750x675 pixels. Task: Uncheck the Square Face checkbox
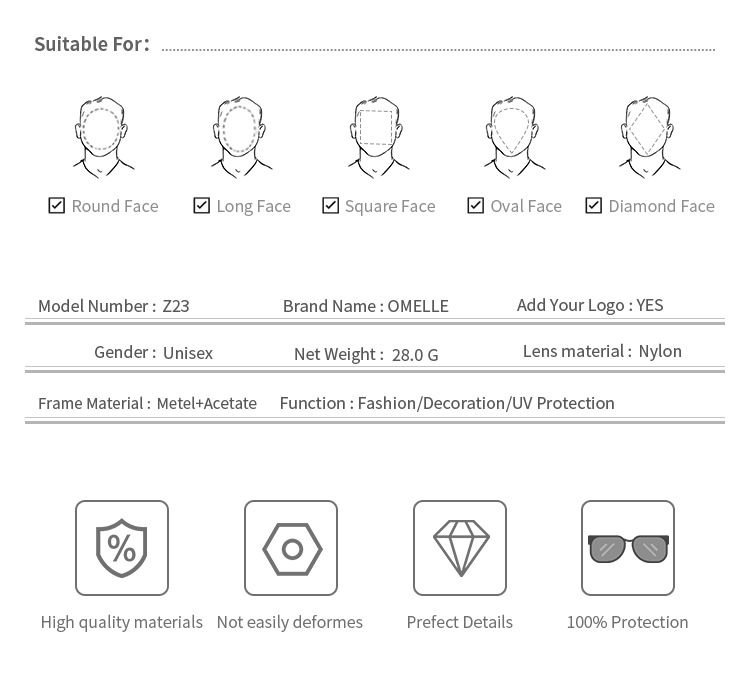331,206
